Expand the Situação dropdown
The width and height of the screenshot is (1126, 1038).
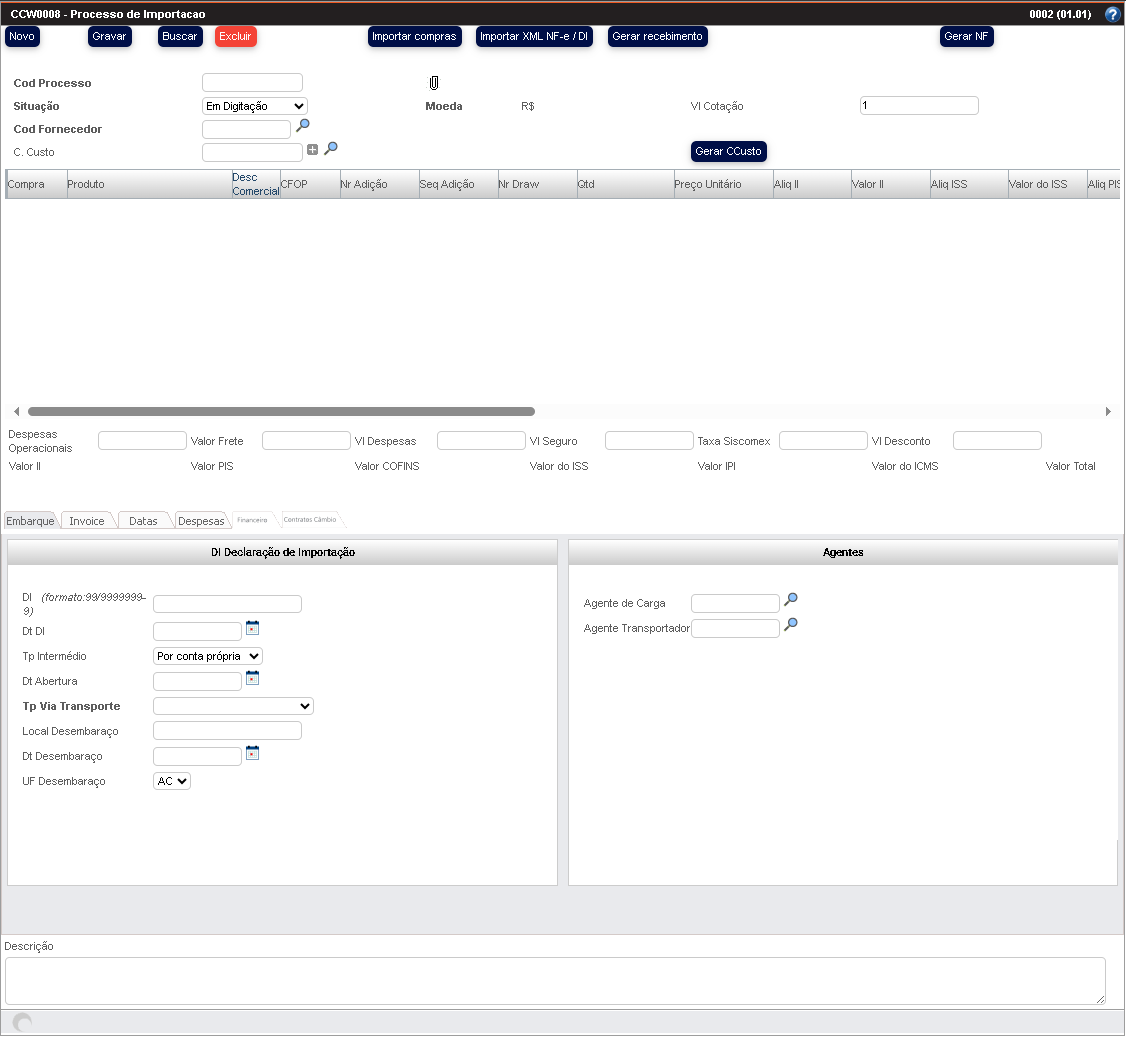click(x=254, y=106)
